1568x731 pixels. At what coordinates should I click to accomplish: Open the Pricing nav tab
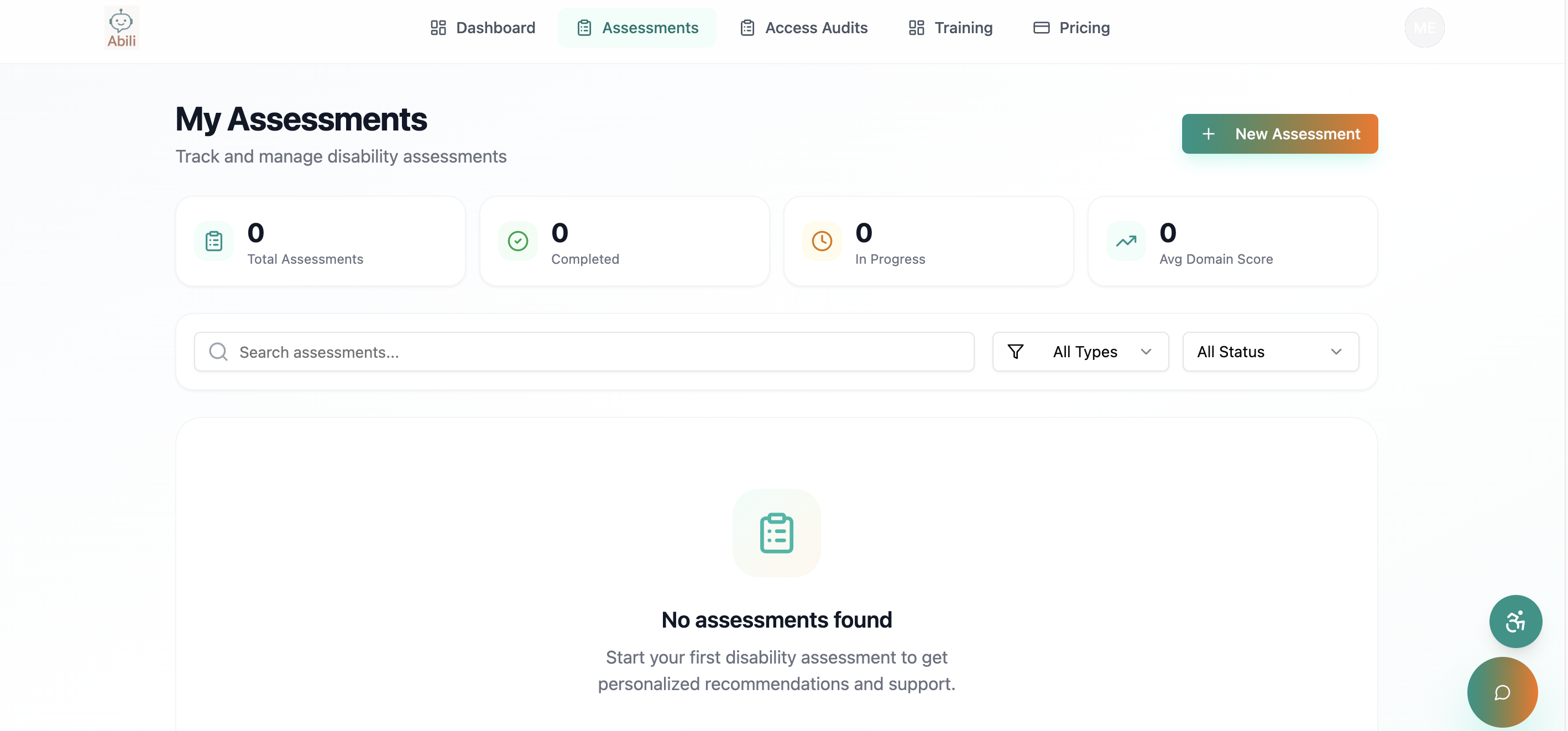(1072, 28)
